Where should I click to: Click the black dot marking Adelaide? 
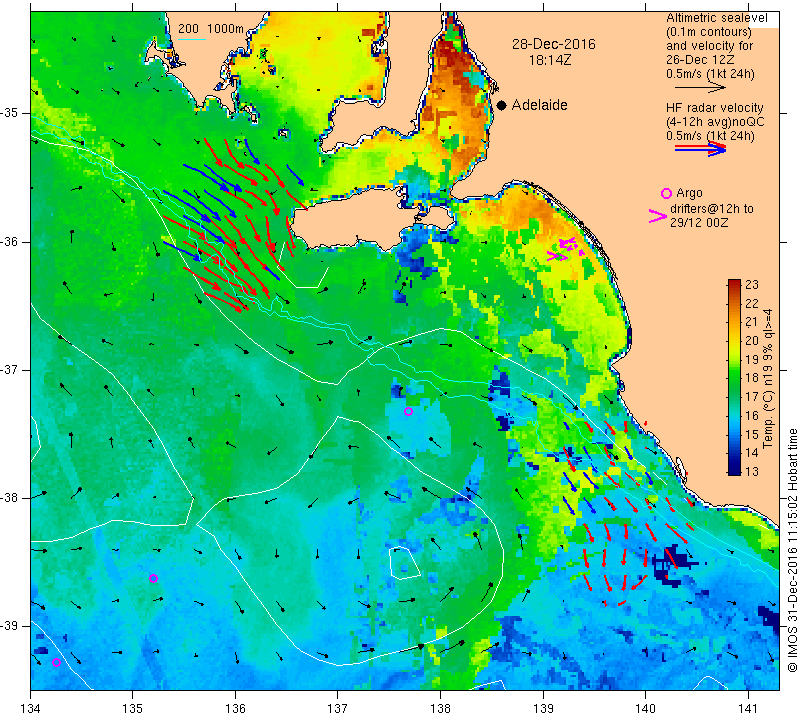(502, 106)
